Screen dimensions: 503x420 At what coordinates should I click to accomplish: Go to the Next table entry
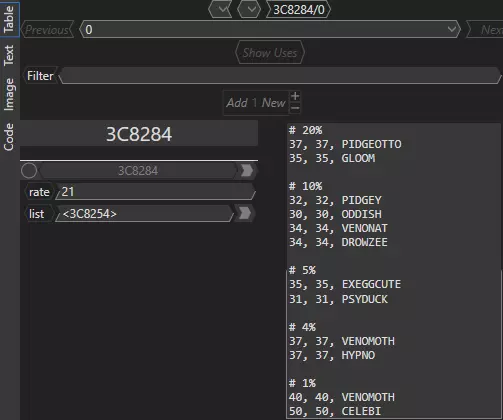(485, 30)
